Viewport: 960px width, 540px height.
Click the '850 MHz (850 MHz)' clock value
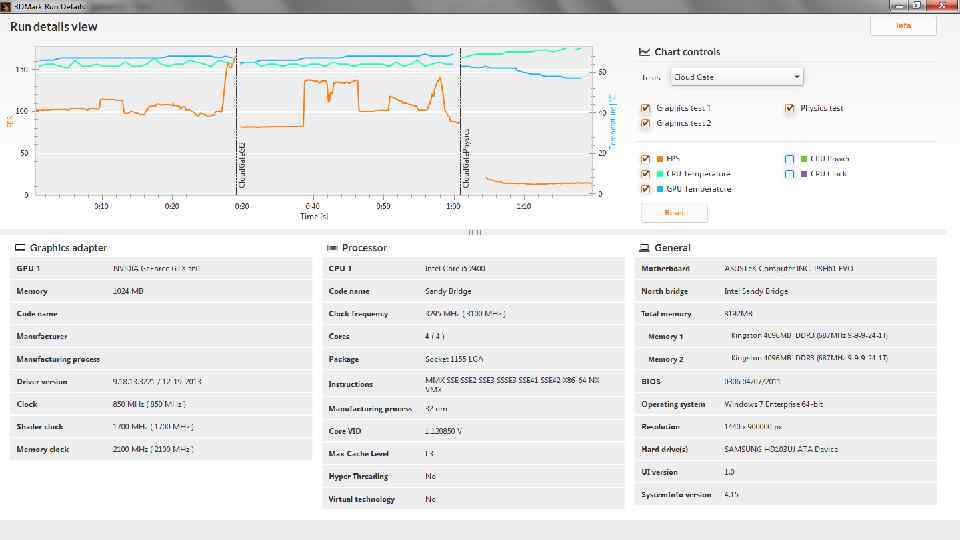click(x=149, y=404)
